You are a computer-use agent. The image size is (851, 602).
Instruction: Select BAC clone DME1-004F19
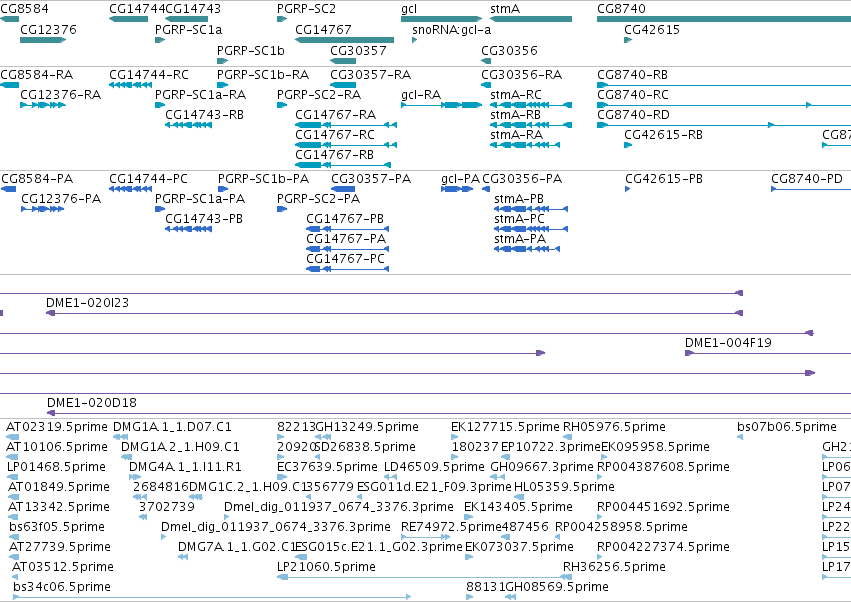pyautogui.click(x=728, y=343)
